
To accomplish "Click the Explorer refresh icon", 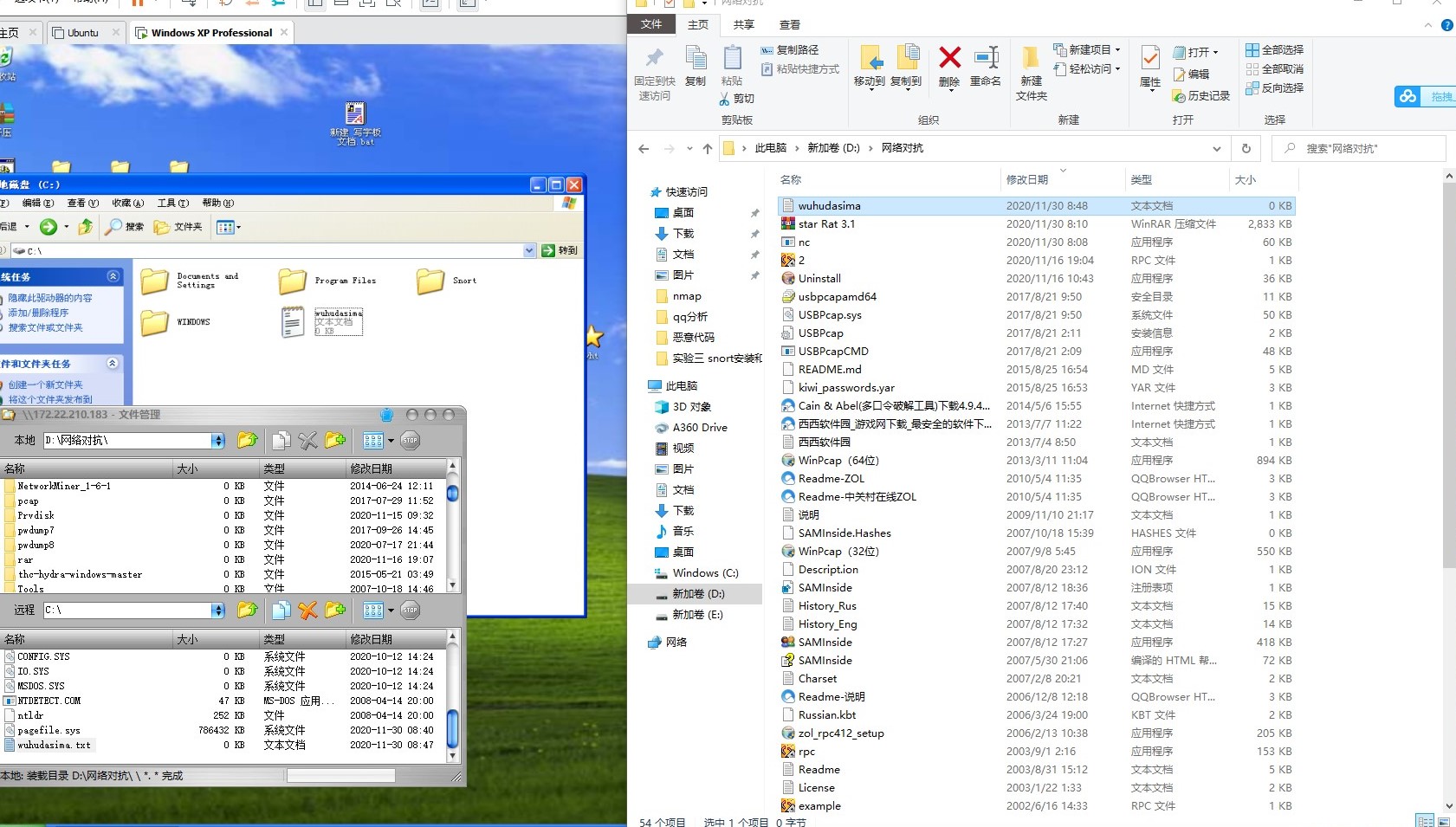I will tap(1246, 148).
